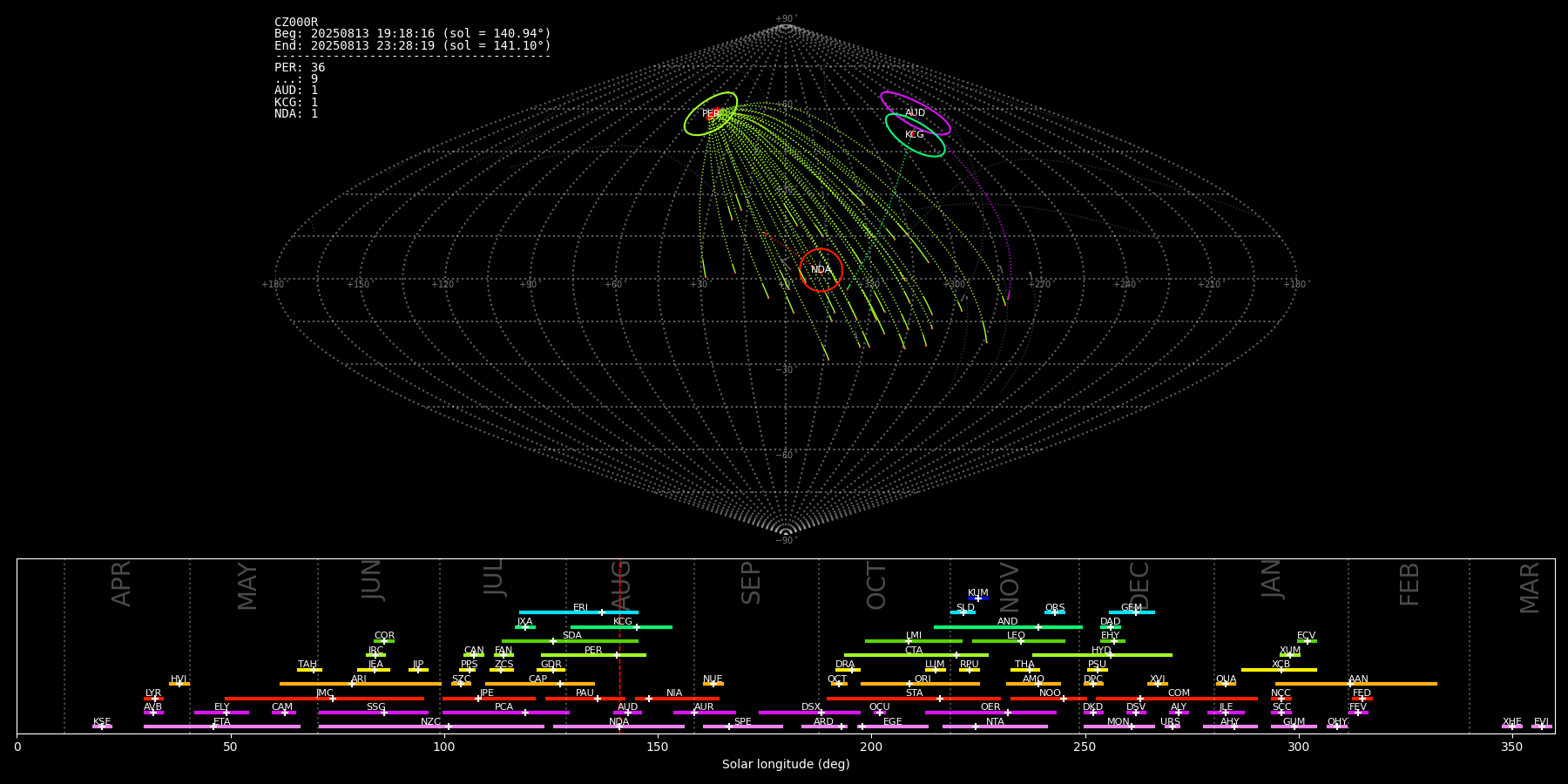
Task: Click the 150 tick on solar longitude axis
Action: pos(658,747)
